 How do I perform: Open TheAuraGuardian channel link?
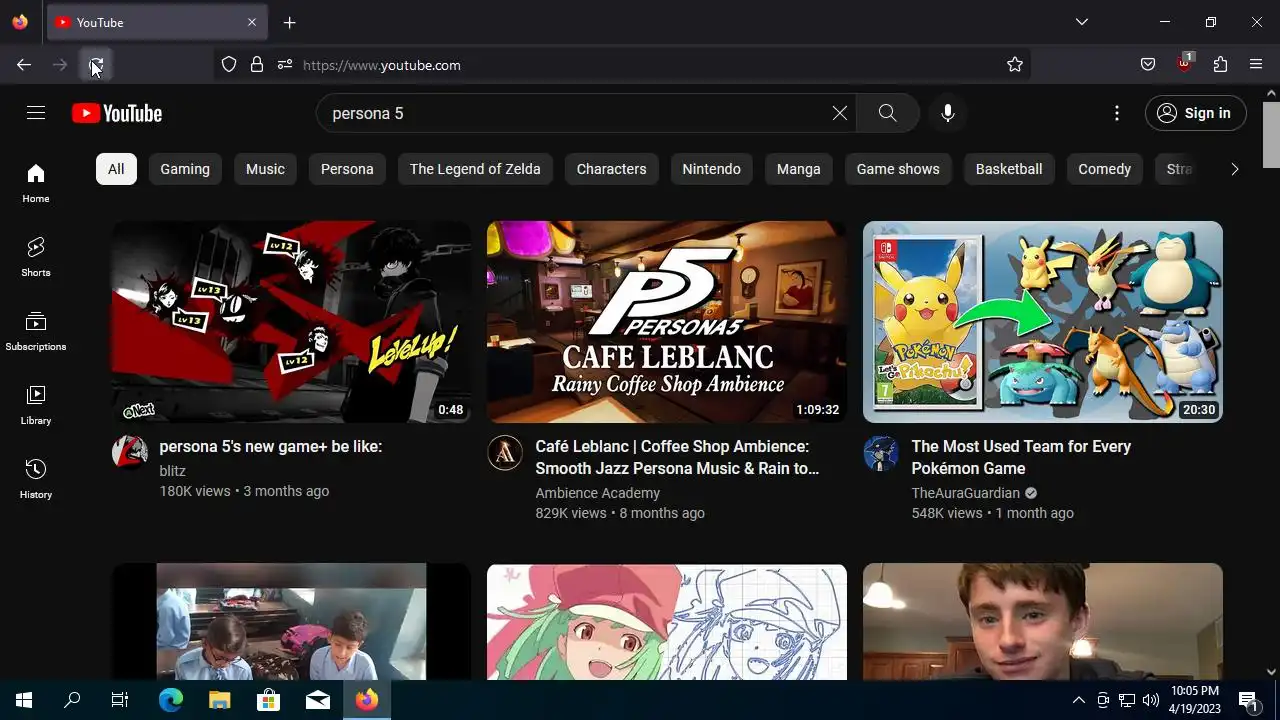pyautogui.click(x=965, y=492)
